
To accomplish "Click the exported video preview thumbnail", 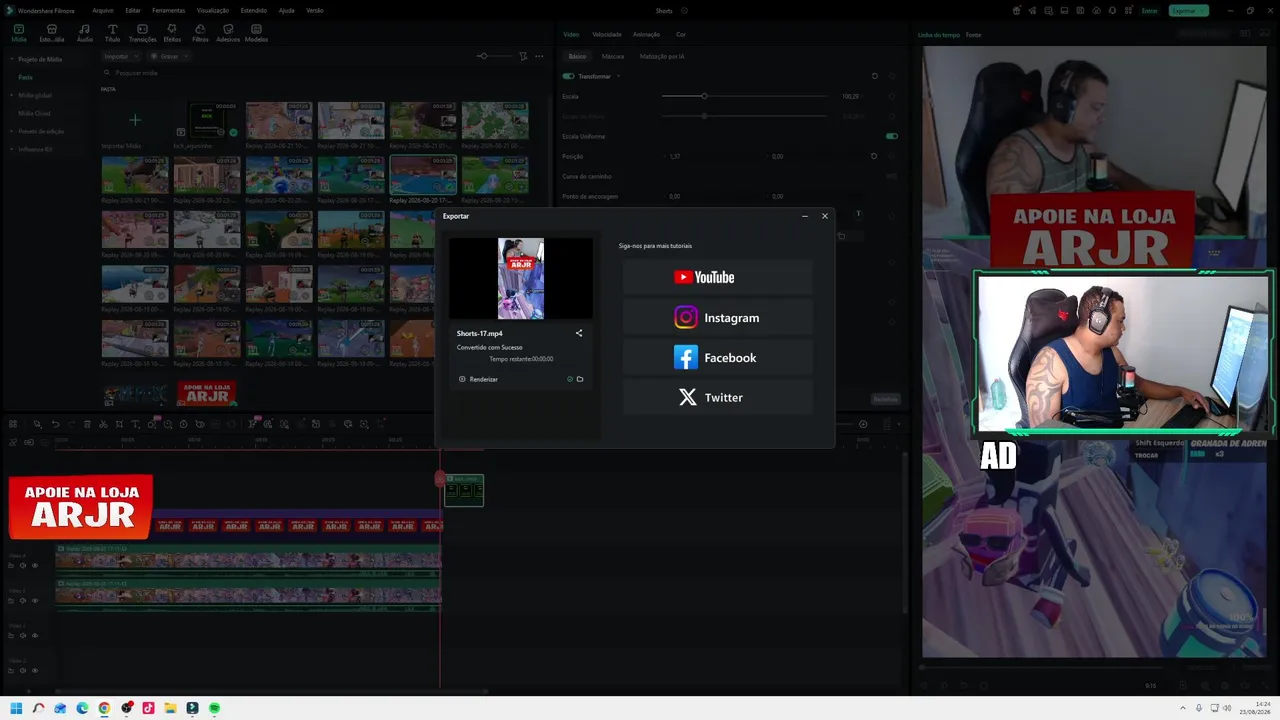I will click(x=521, y=278).
